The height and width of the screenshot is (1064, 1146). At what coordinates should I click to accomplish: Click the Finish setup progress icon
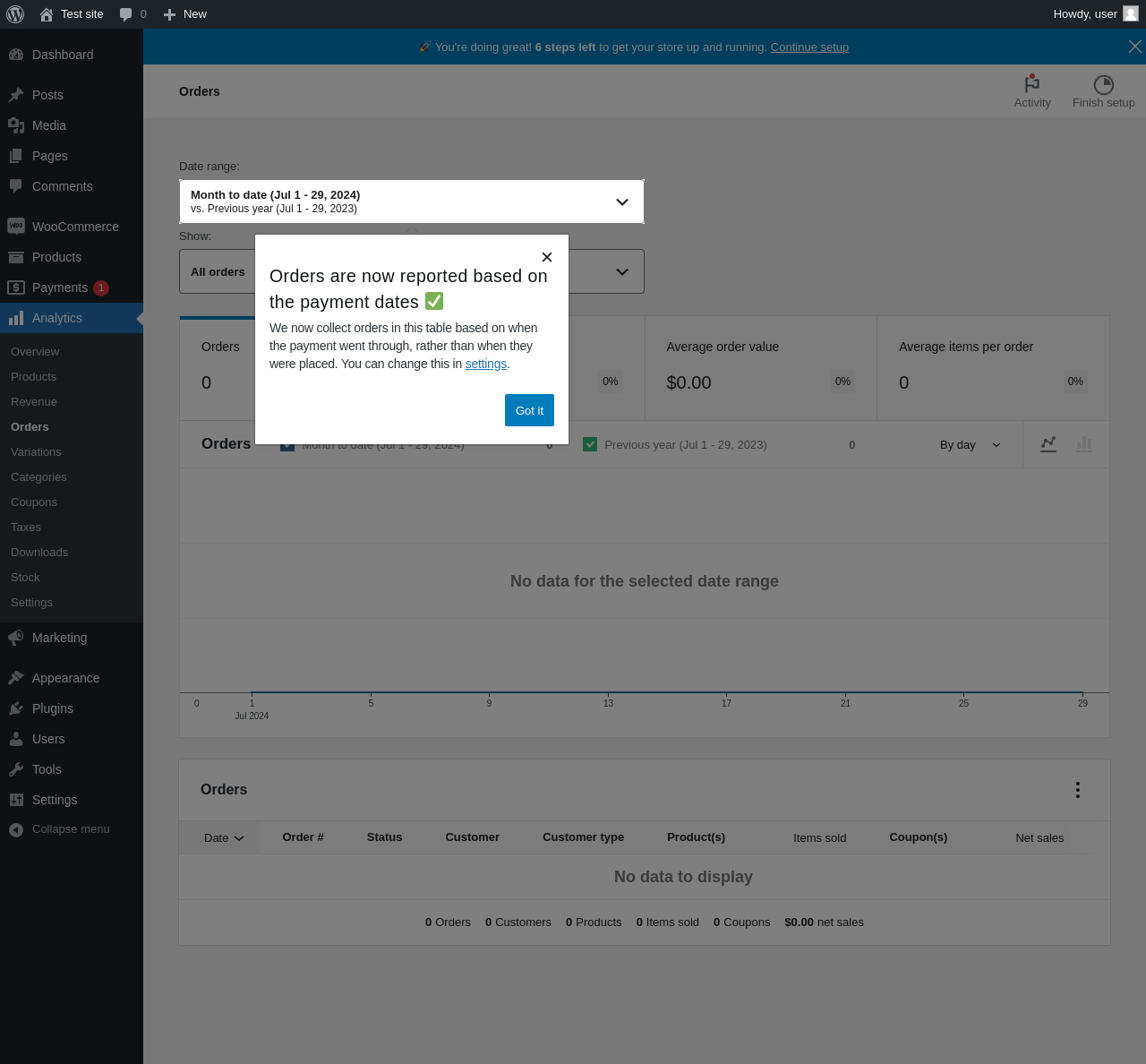pos(1104,84)
